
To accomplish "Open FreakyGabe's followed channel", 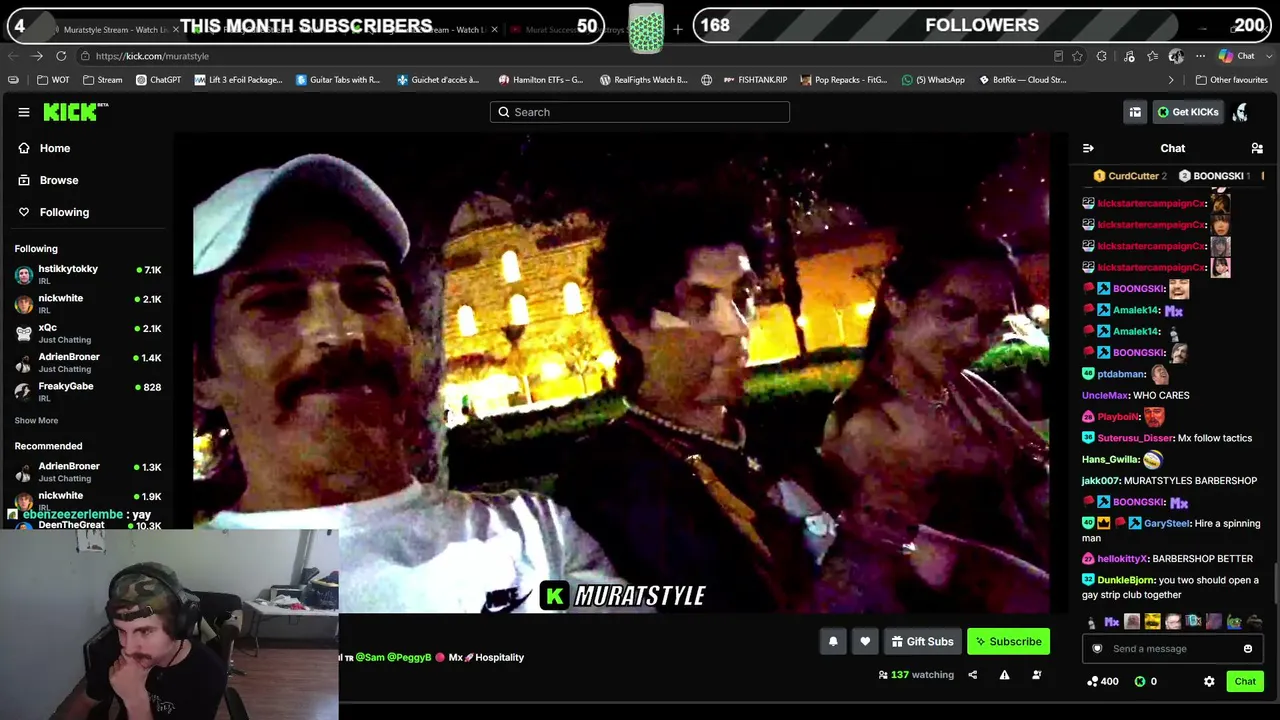I will [88, 391].
